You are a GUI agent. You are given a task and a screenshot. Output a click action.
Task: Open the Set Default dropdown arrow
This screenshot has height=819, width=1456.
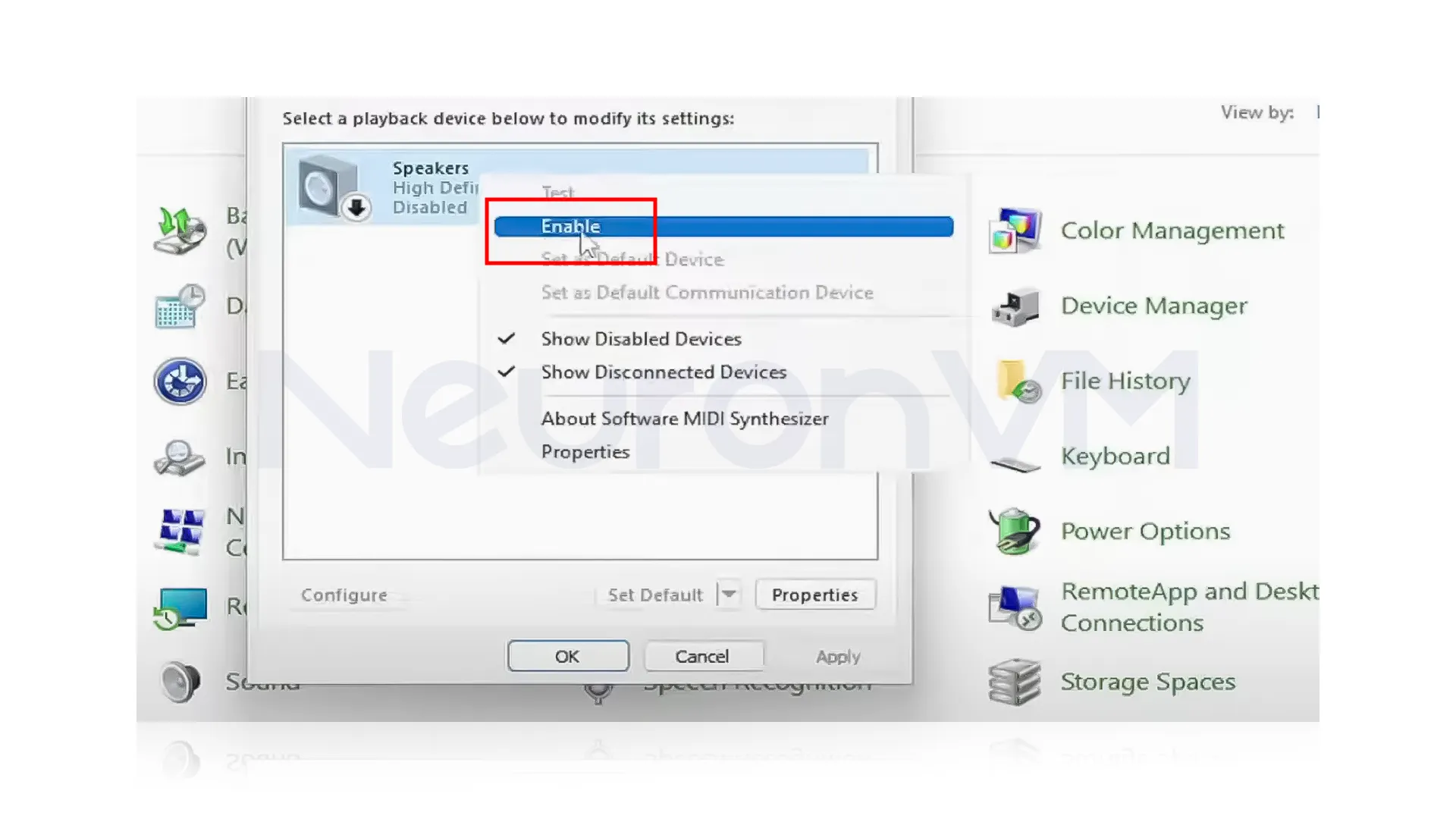[729, 595]
